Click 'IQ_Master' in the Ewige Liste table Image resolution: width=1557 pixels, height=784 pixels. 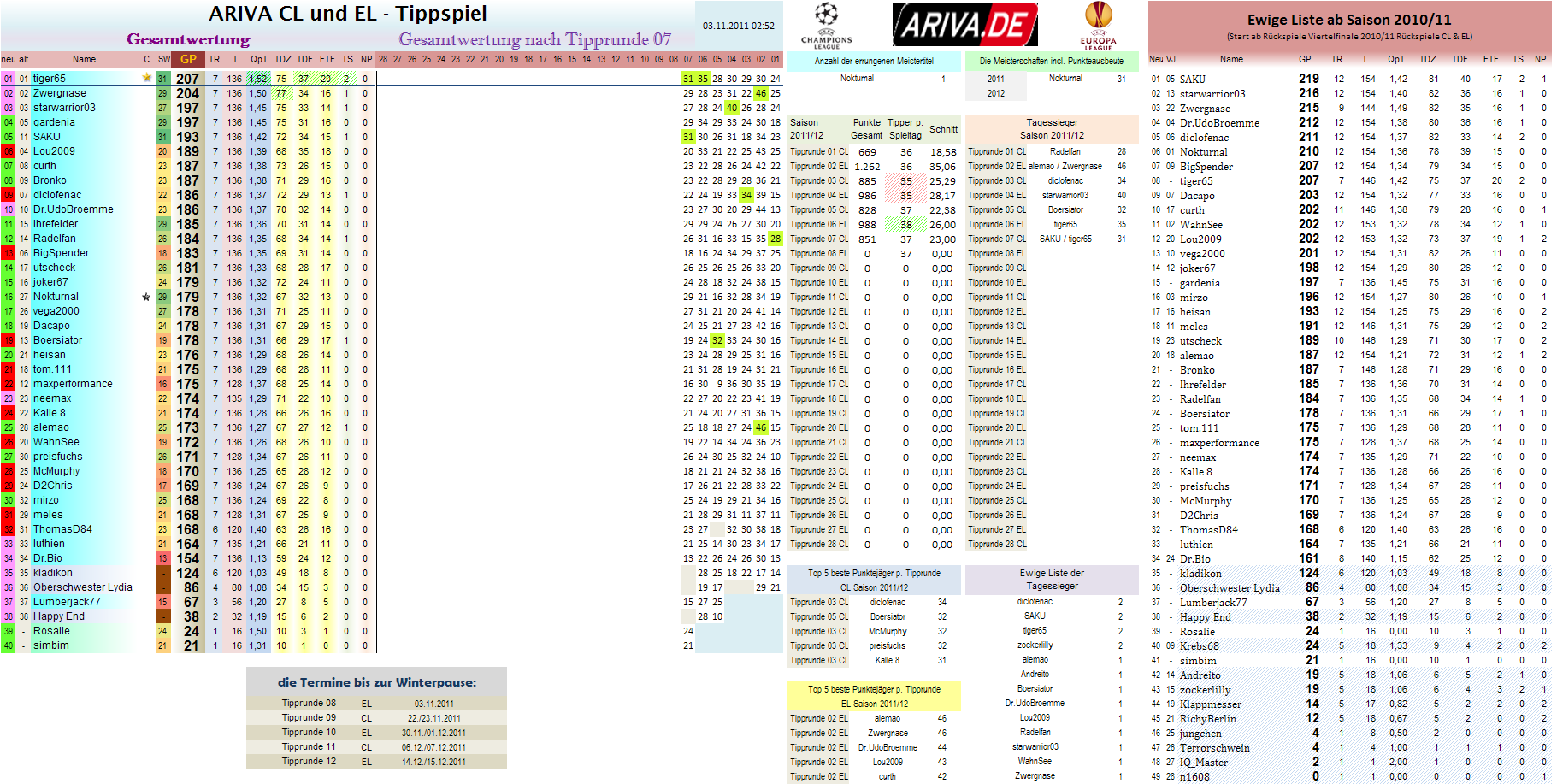tap(1204, 762)
